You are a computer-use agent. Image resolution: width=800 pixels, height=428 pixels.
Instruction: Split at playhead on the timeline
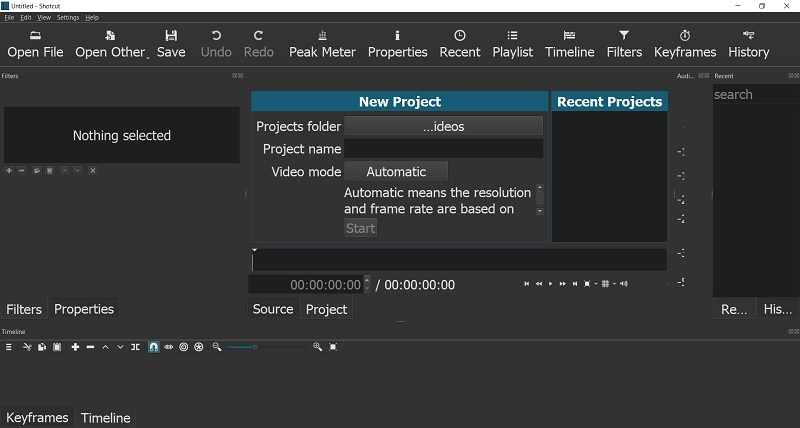click(x=135, y=347)
